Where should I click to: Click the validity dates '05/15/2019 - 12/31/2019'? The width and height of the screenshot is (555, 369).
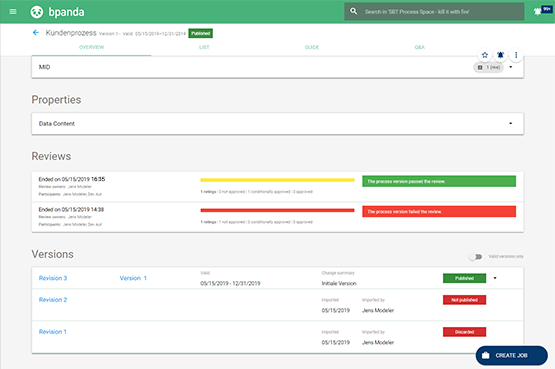pyautogui.click(x=230, y=283)
